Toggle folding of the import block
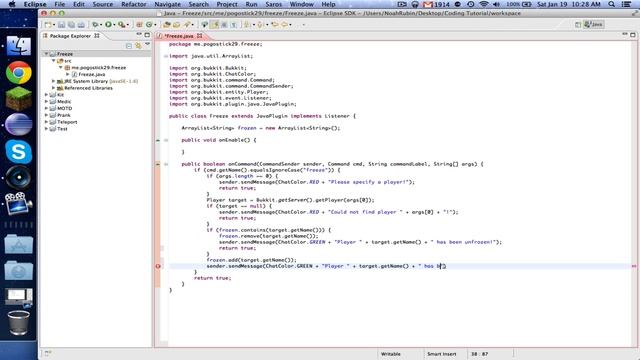640x360 pixels. coord(166,56)
